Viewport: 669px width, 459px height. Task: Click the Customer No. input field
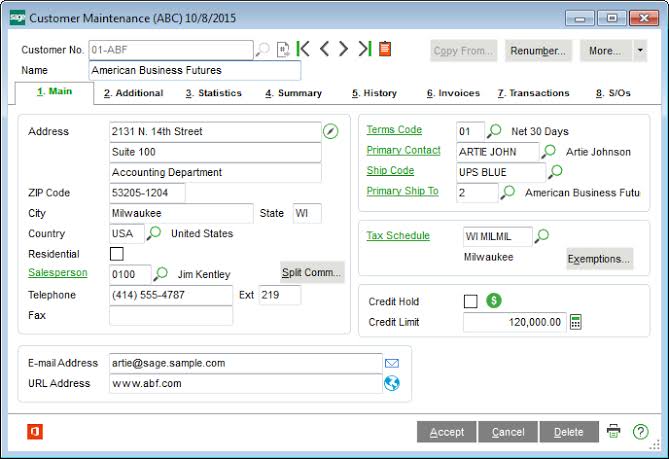coord(171,50)
